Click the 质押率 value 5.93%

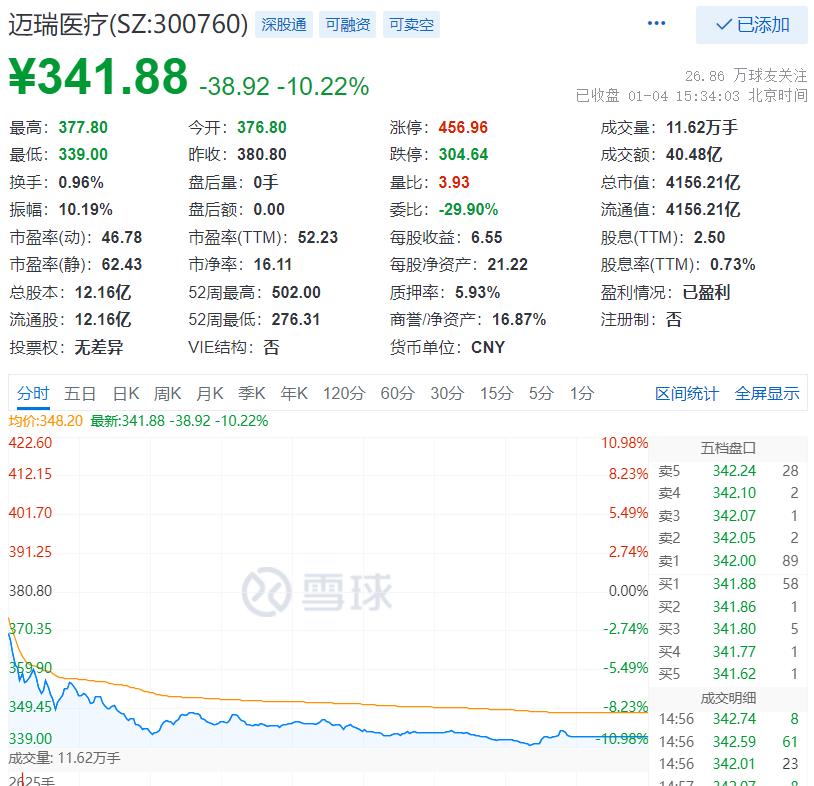click(478, 292)
